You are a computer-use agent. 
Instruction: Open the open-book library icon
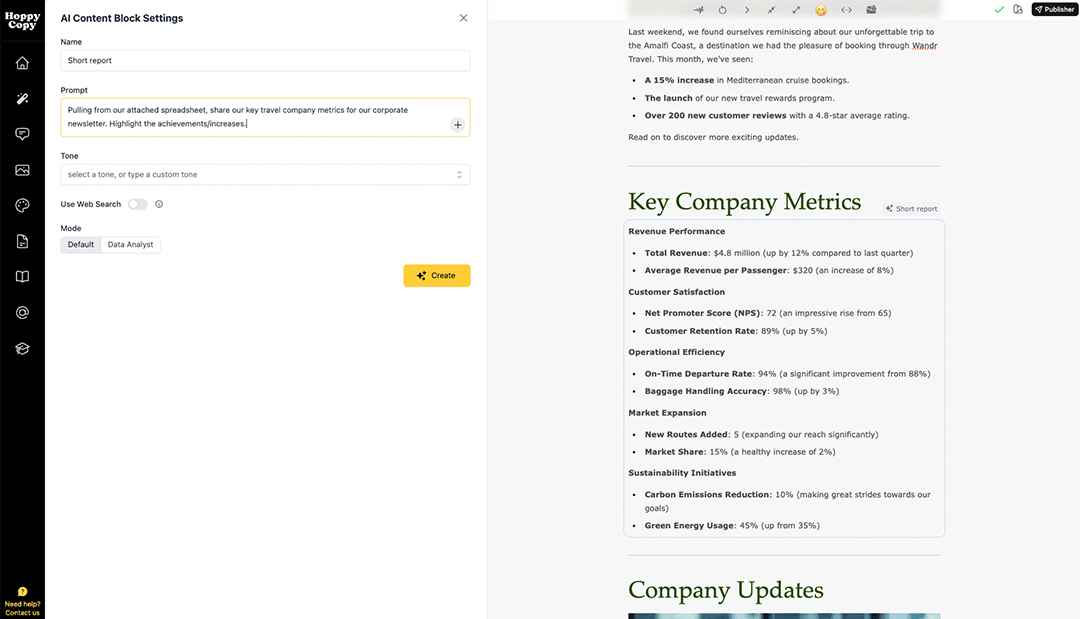tap(22, 277)
